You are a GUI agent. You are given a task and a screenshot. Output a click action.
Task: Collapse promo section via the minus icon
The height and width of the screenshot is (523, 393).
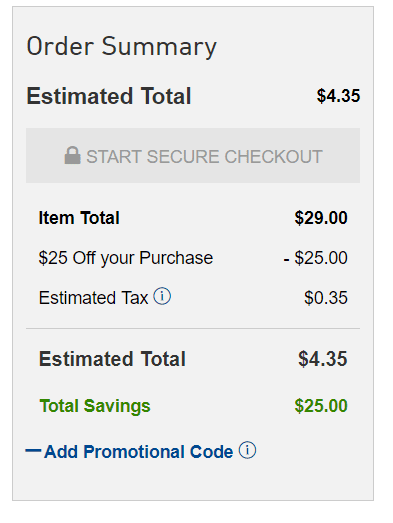pyautogui.click(x=33, y=451)
